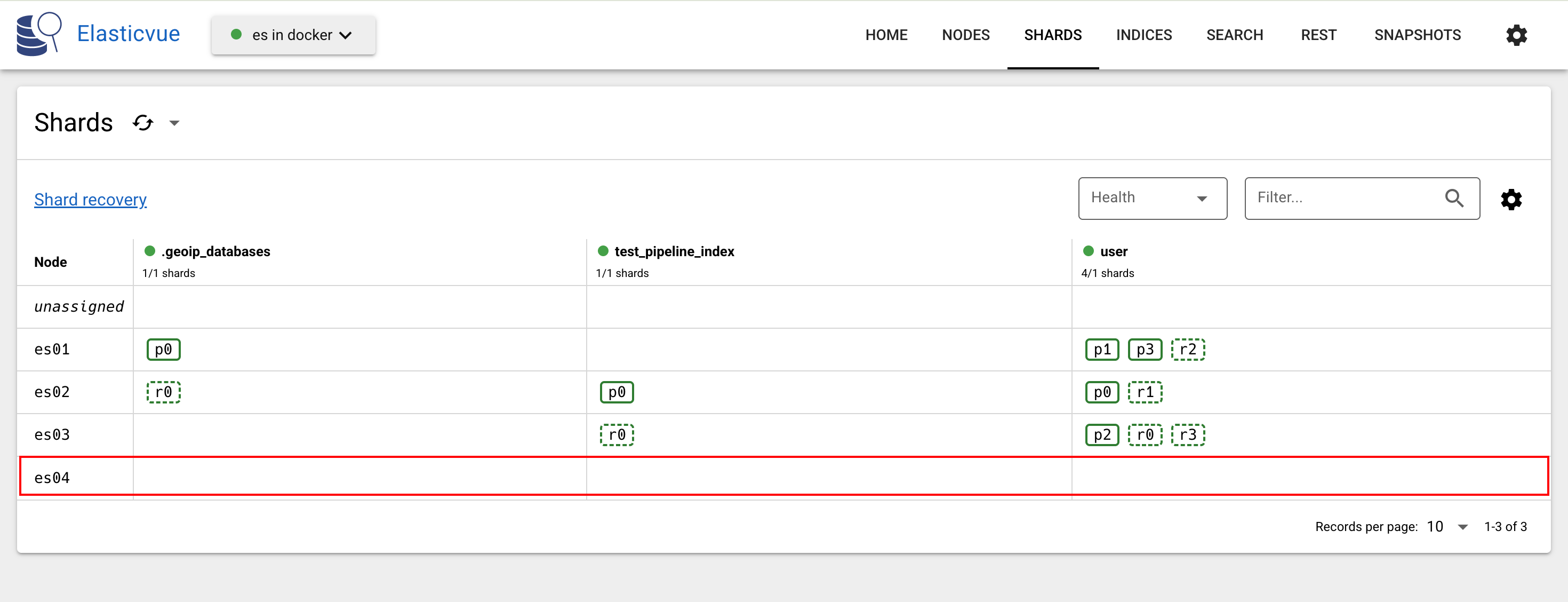Select the SHARDS tab
Image resolution: width=1568 pixels, height=602 pixels.
[x=1052, y=35]
